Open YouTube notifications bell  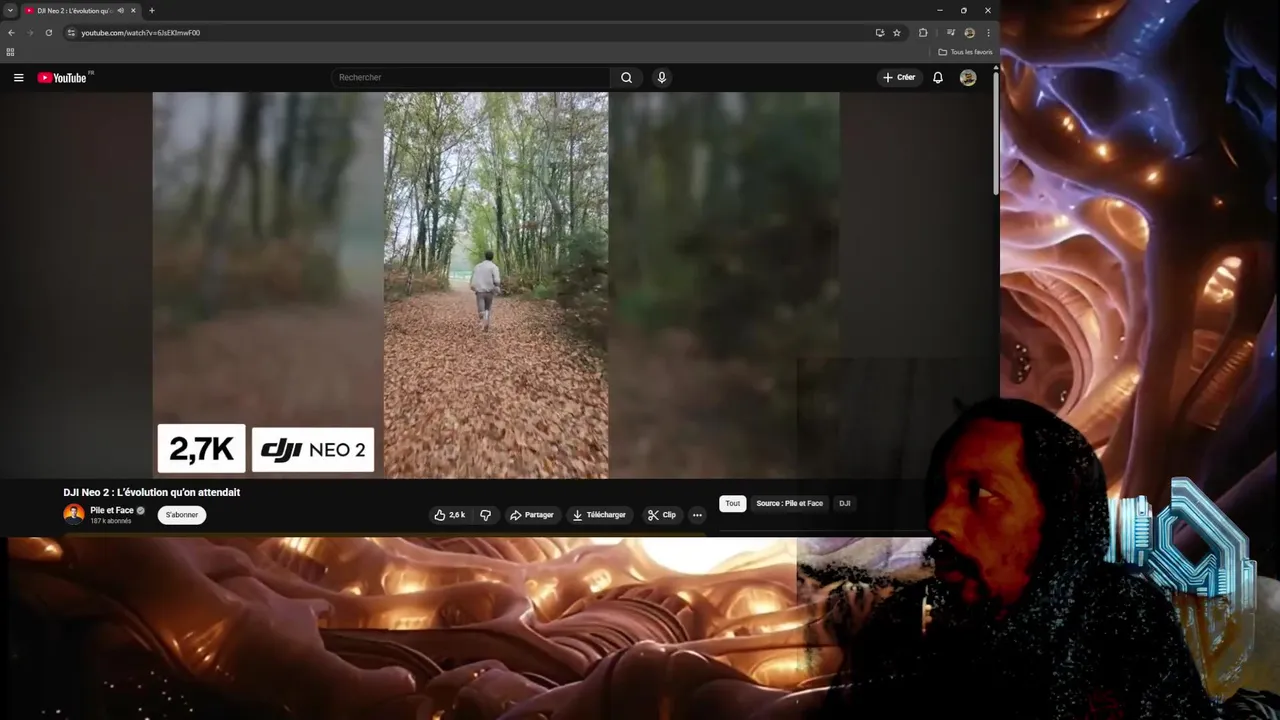coord(938,78)
